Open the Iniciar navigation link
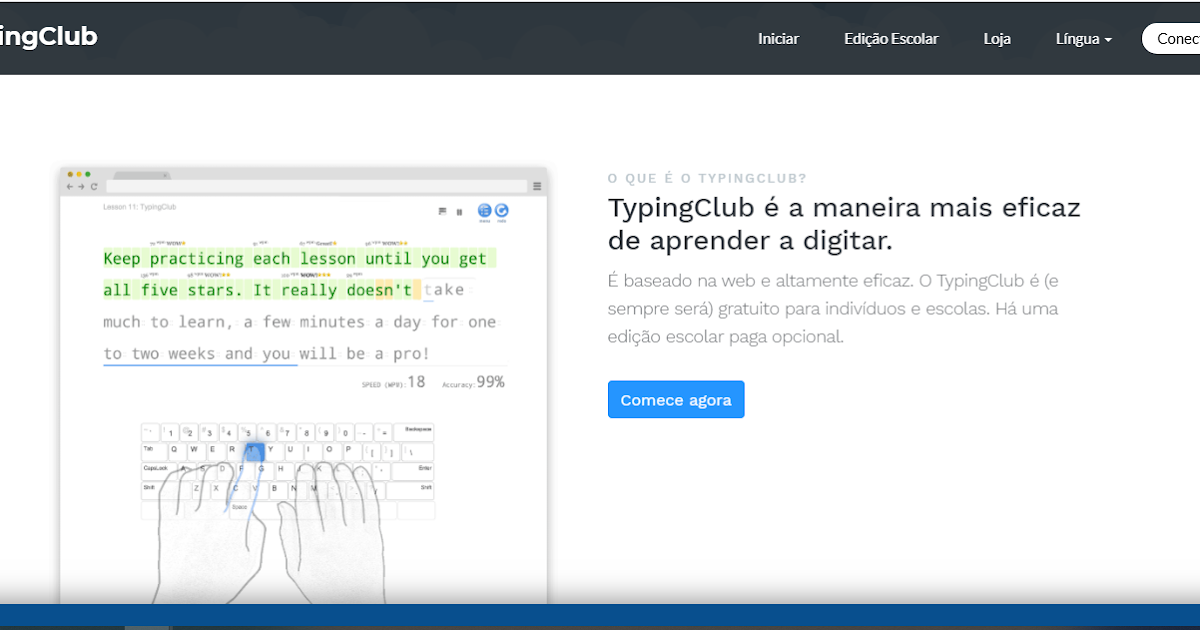 (x=778, y=39)
